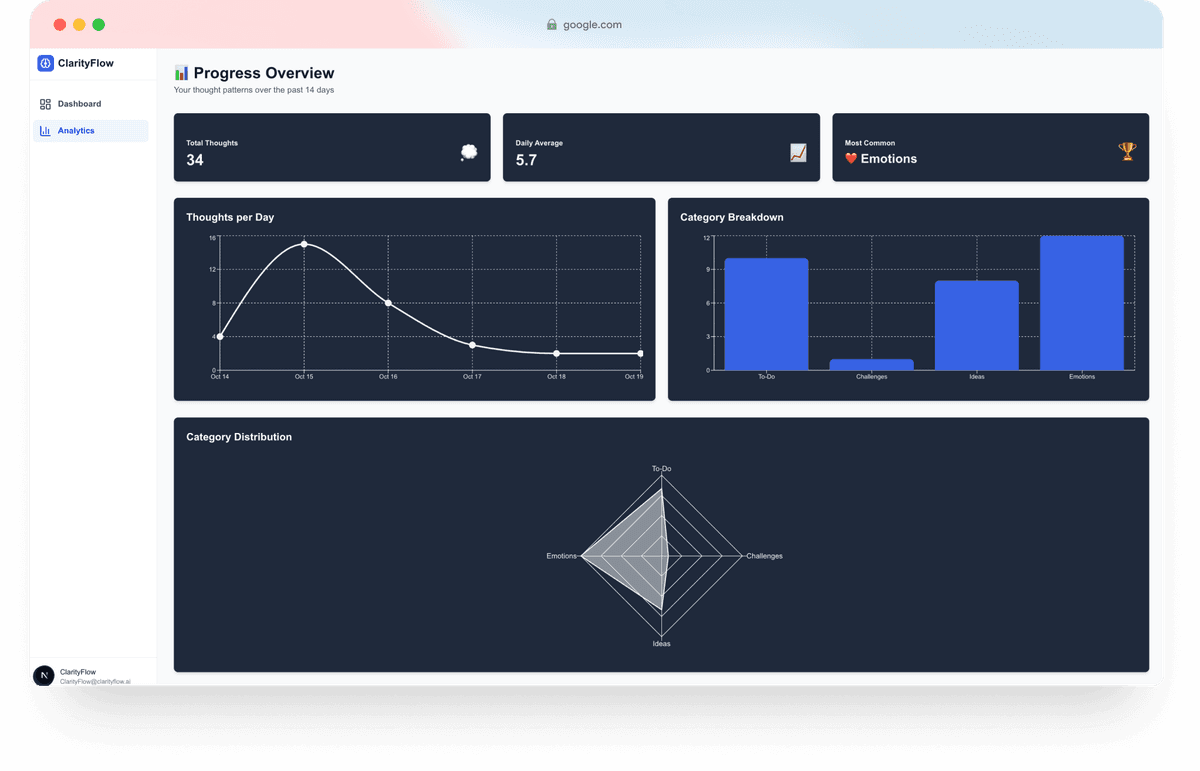Image resolution: width=1200 pixels, height=771 pixels.
Task: Select the Dashboard grid icon in sidebar
Action: point(44,104)
